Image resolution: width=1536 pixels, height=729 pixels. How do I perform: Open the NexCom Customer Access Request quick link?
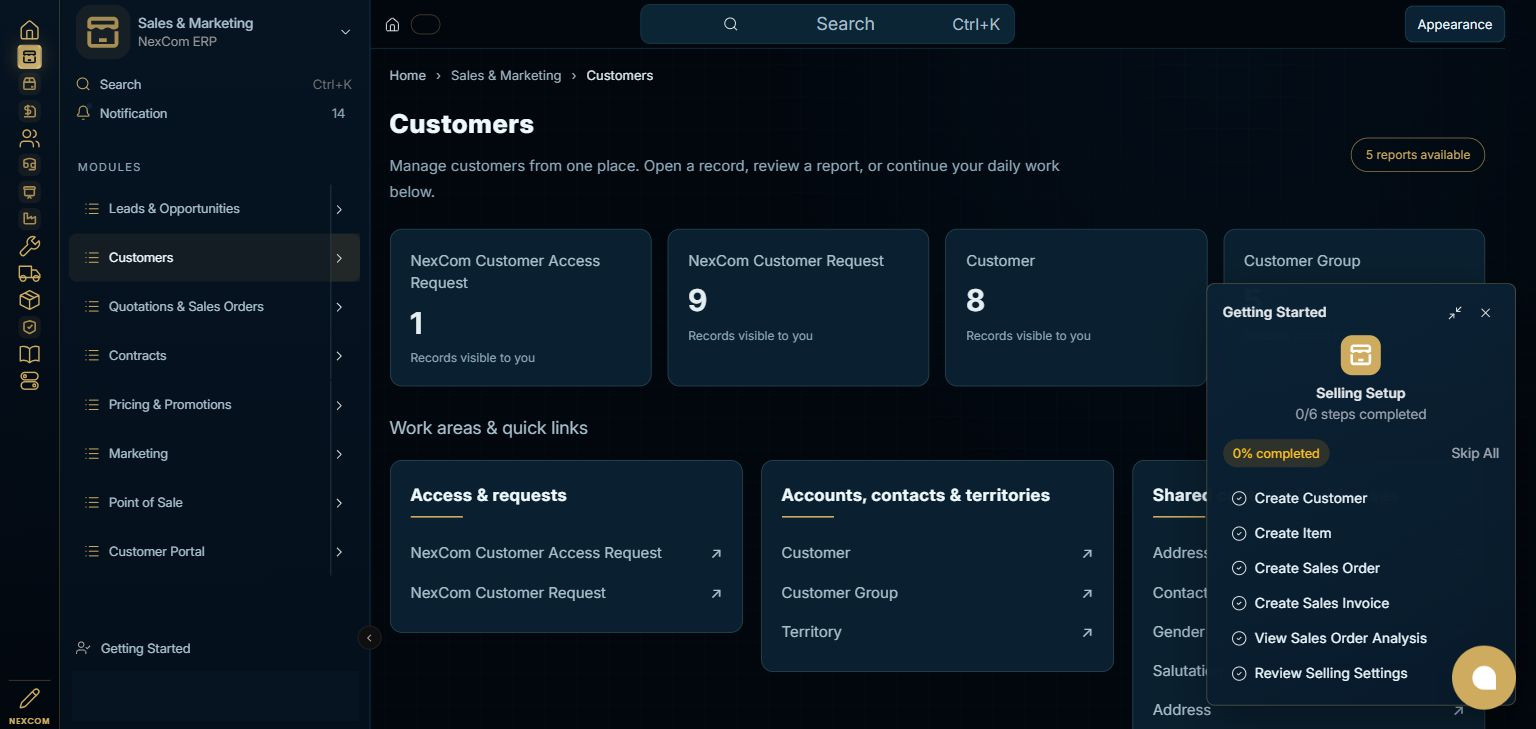(566, 553)
